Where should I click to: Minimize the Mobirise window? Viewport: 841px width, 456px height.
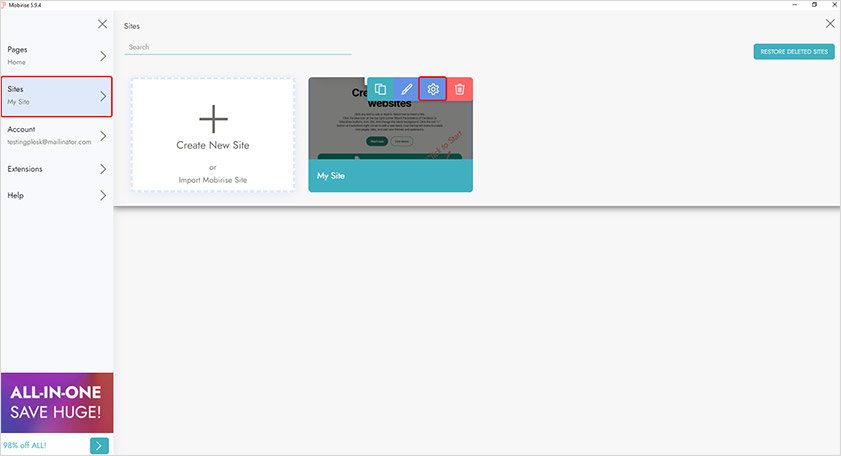[795, 5]
